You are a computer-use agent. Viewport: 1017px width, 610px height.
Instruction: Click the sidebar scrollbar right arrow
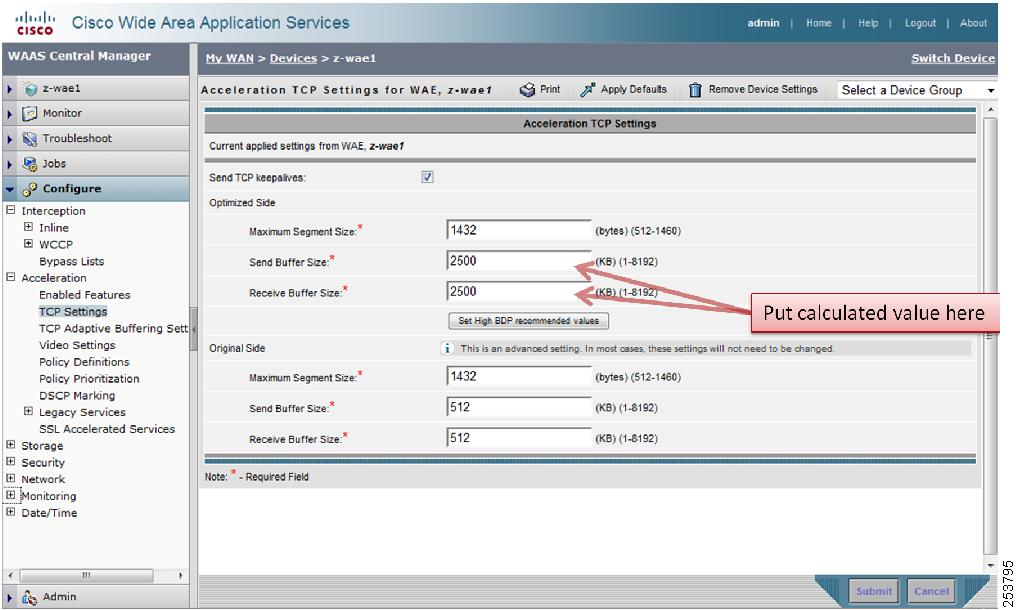[180, 576]
